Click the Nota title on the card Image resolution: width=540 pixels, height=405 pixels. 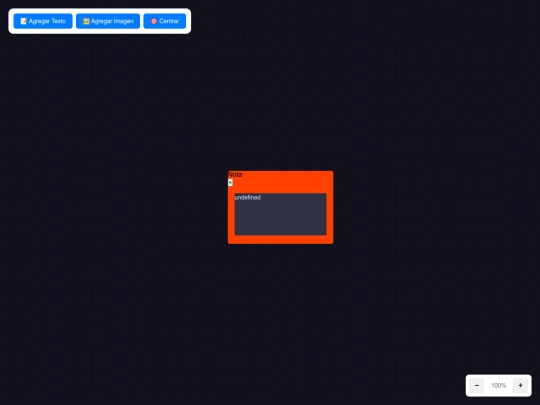(x=235, y=174)
